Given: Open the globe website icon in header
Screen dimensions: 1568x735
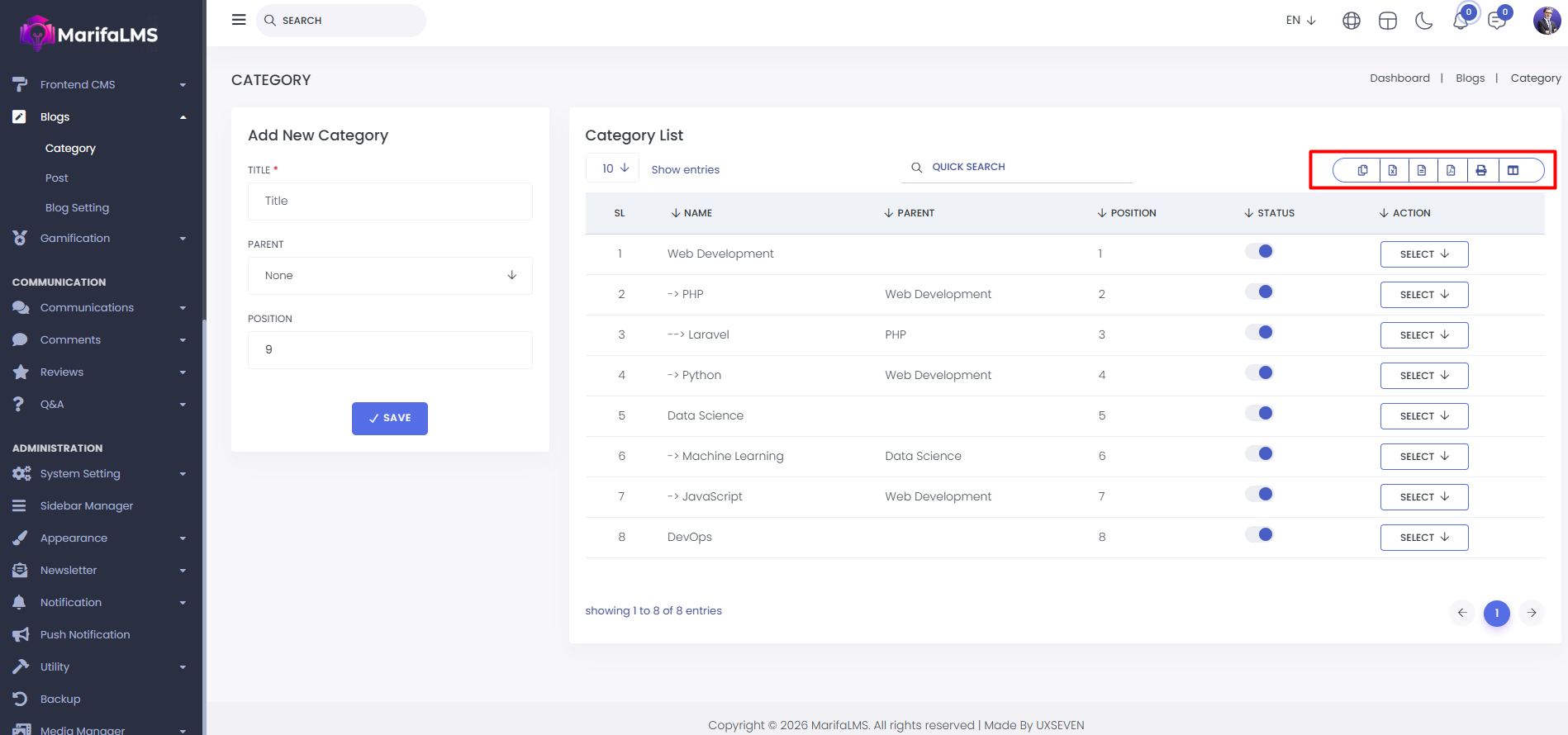Looking at the screenshot, I should pyautogui.click(x=1351, y=21).
